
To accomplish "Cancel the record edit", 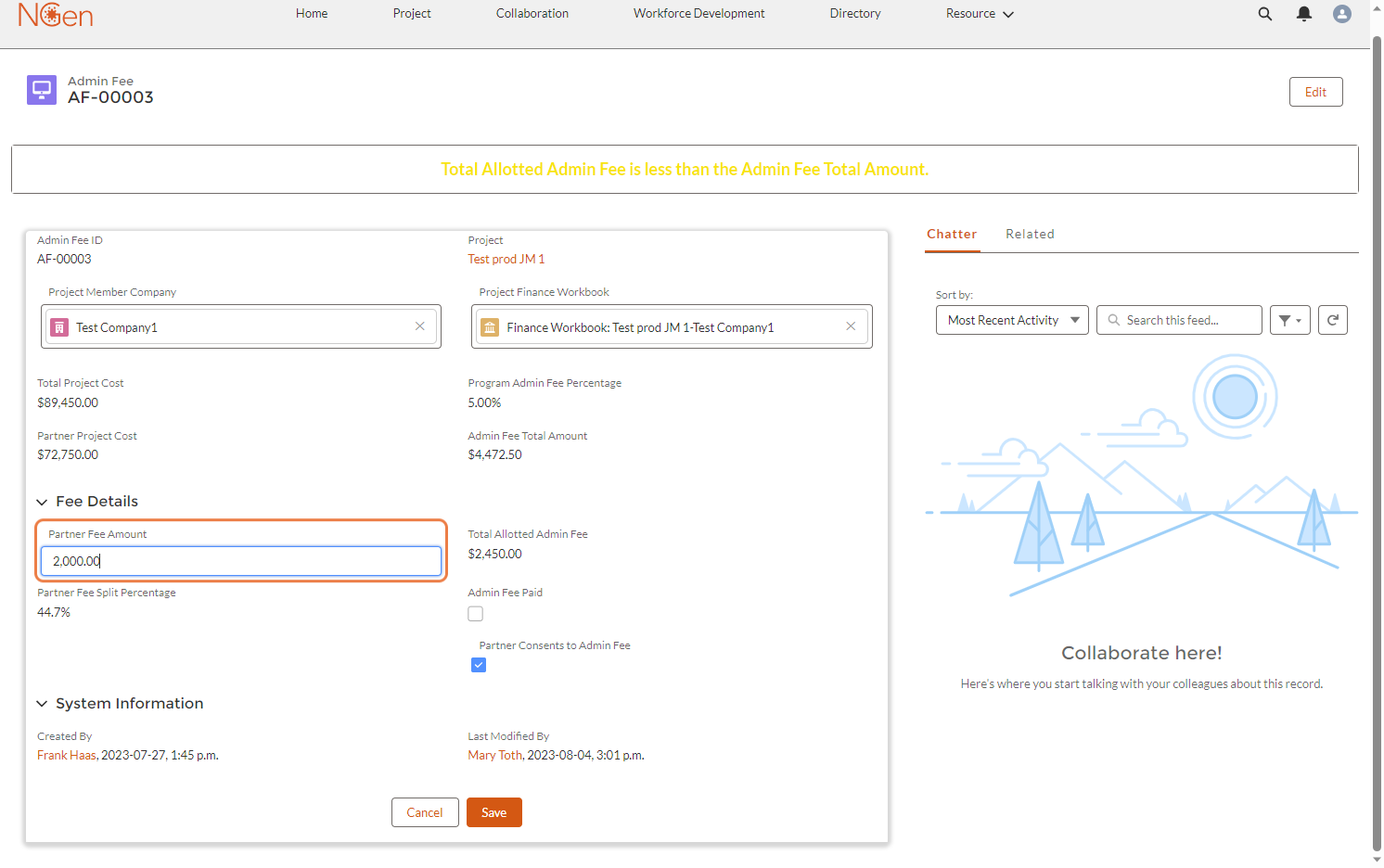I will [425, 812].
